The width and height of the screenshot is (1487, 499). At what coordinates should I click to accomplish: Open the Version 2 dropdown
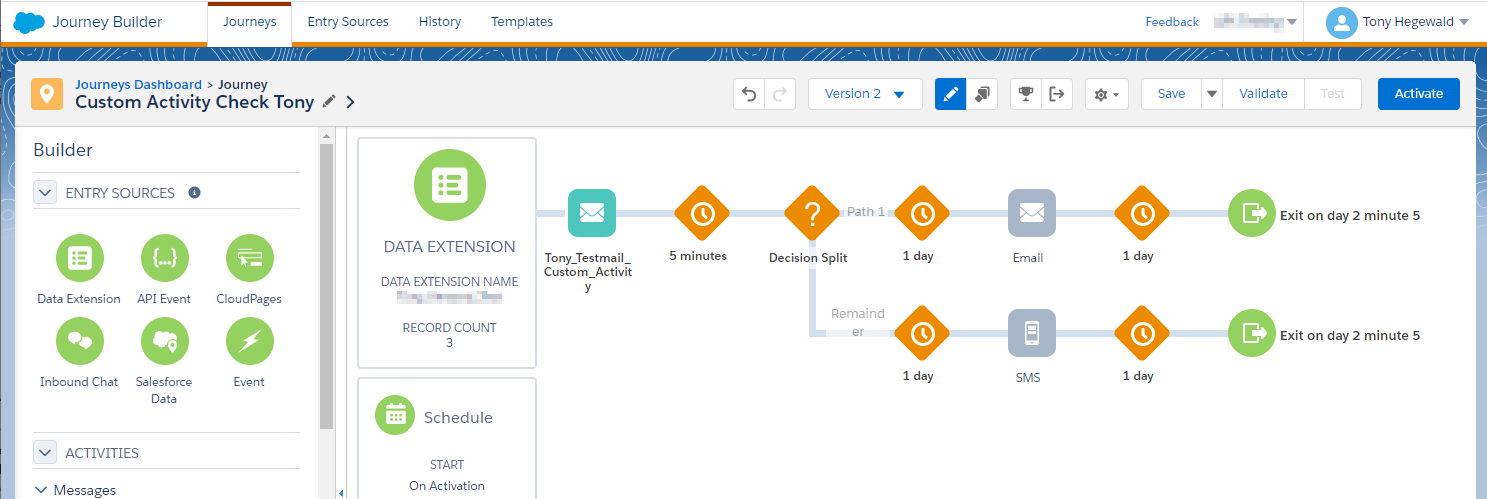[x=865, y=94]
